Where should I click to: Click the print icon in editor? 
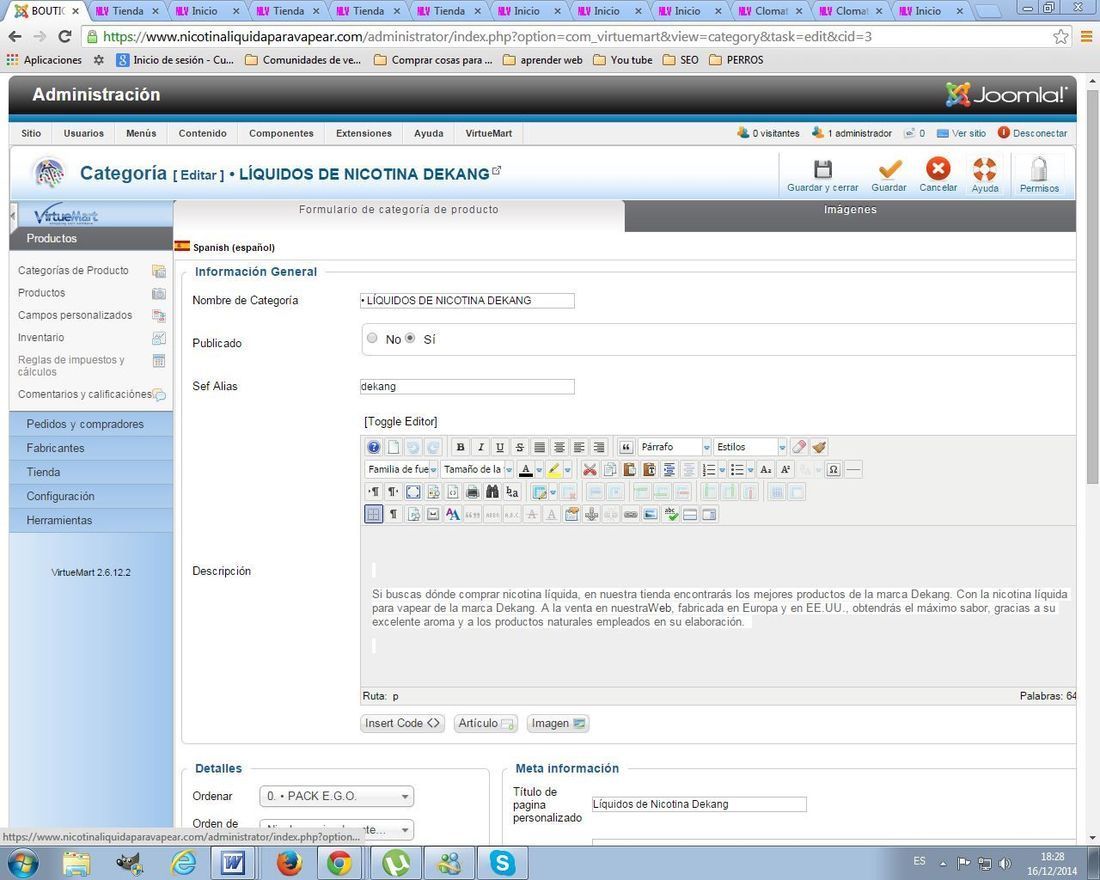pos(472,492)
